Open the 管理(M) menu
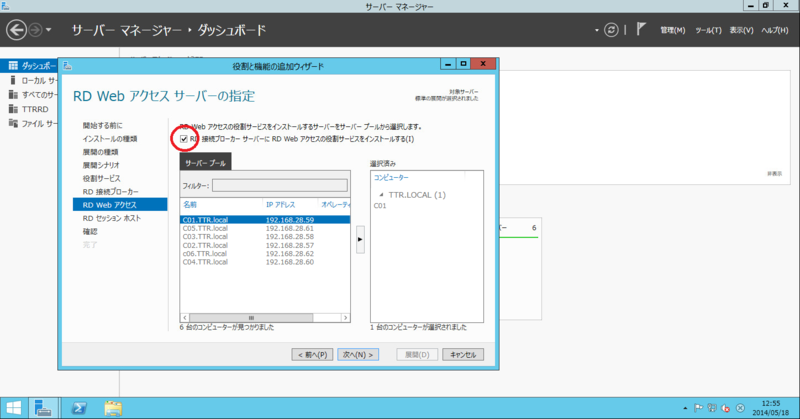Image resolution: width=800 pixels, height=419 pixels. tap(672, 30)
